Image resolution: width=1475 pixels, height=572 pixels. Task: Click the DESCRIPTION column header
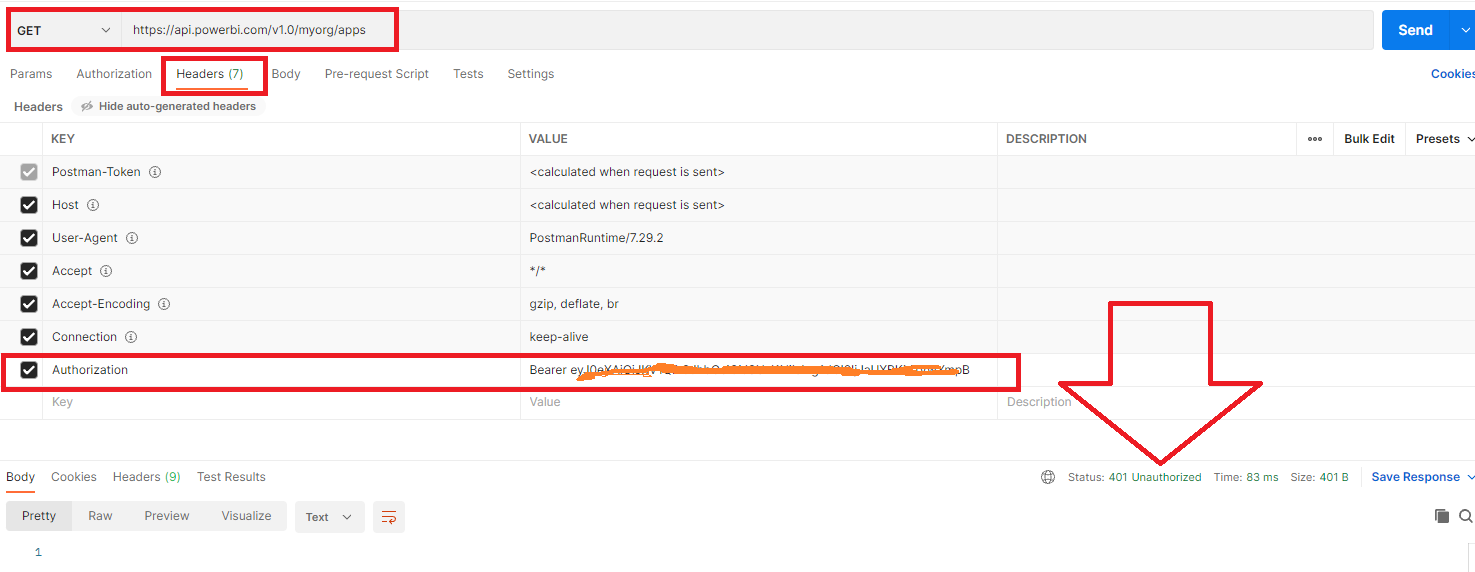click(x=1046, y=139)
